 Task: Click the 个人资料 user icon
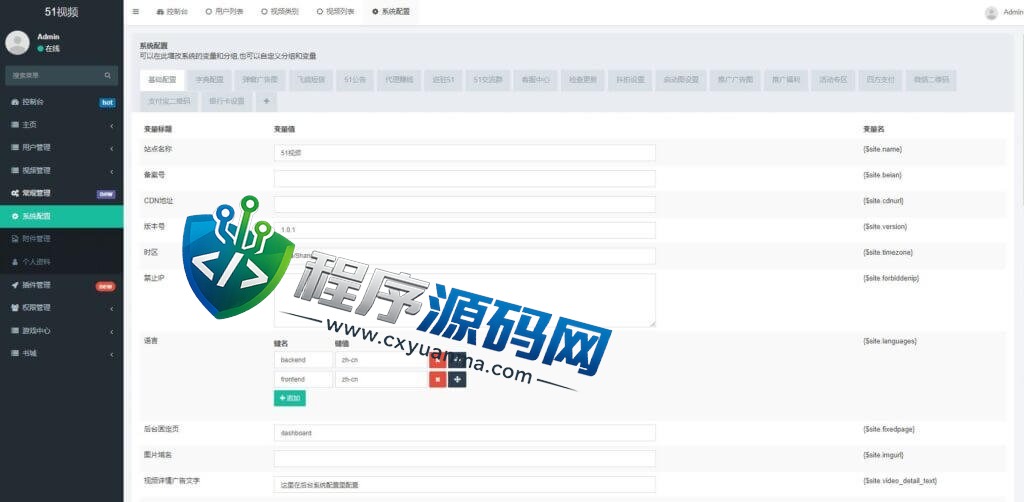pos(15,262)
